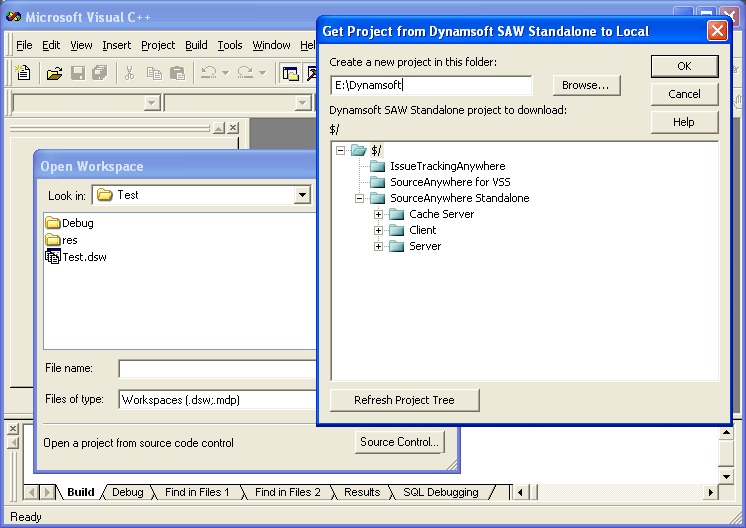Click the Paste clipboard icon

coord(177,73)
